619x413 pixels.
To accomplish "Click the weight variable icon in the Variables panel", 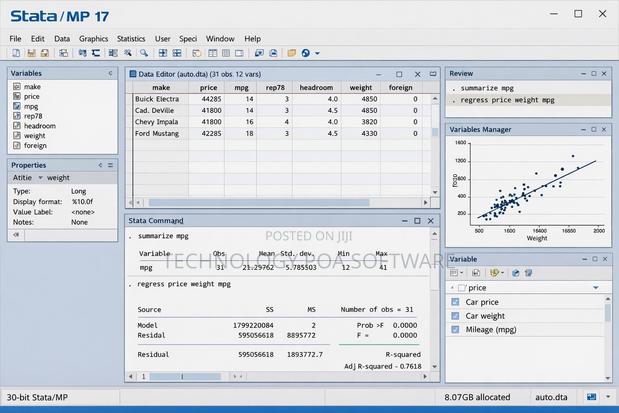I will coord(17,135).
